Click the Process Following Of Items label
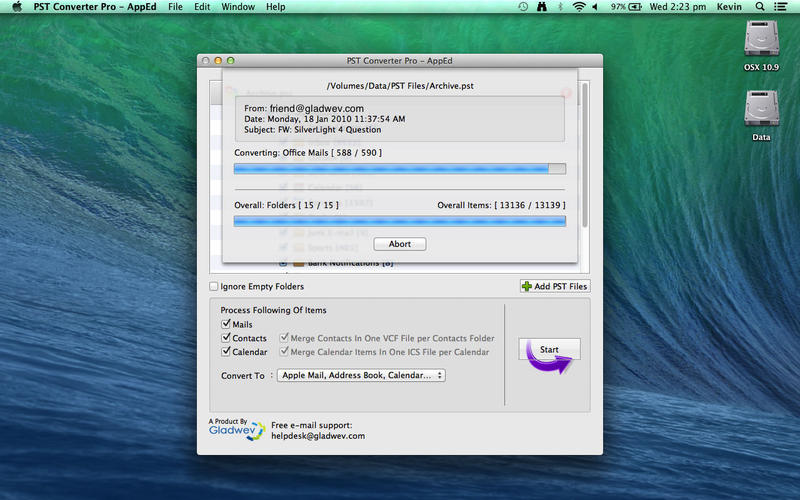 point(273,310)
